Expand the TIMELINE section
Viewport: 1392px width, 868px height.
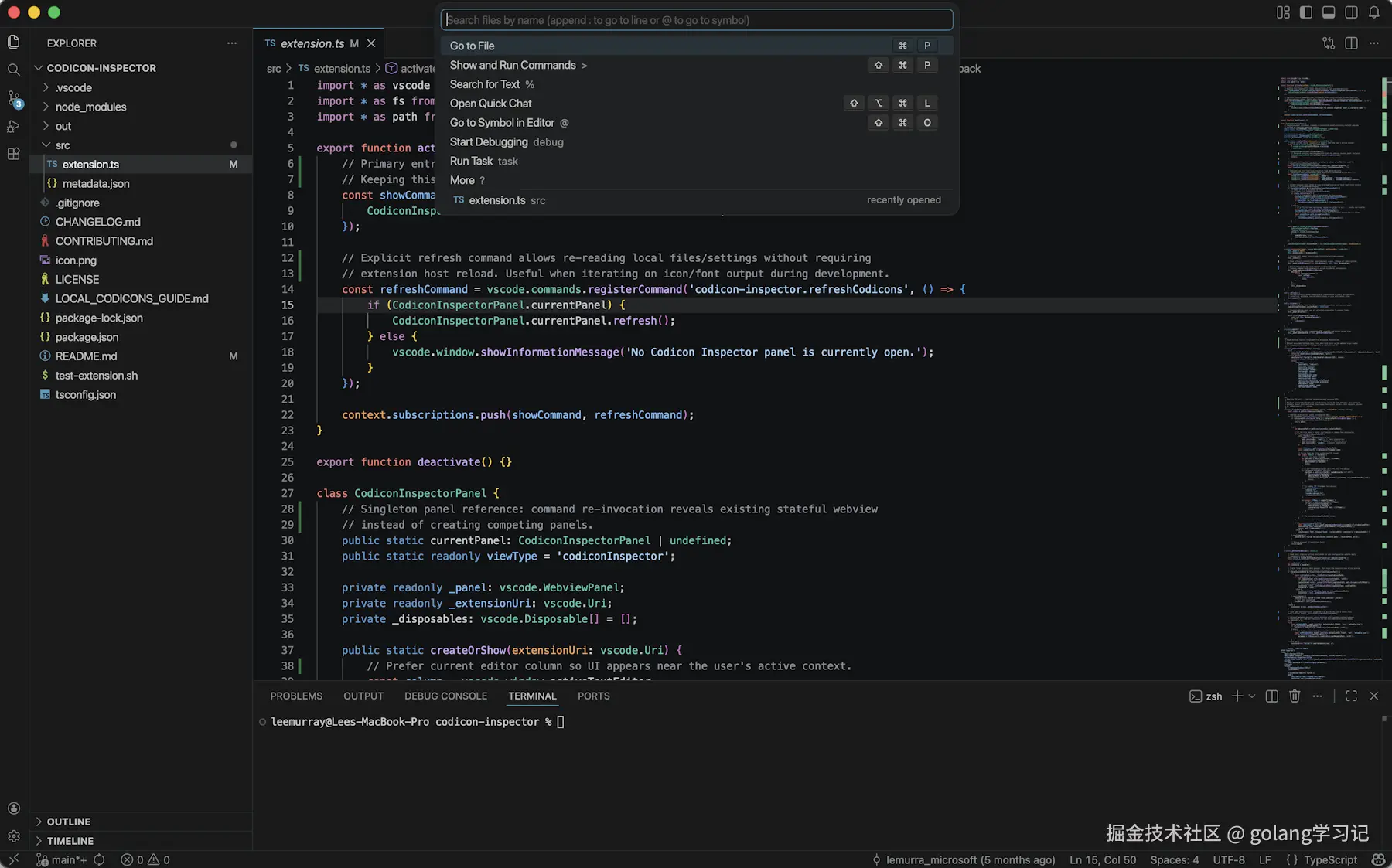coord(141,841)
